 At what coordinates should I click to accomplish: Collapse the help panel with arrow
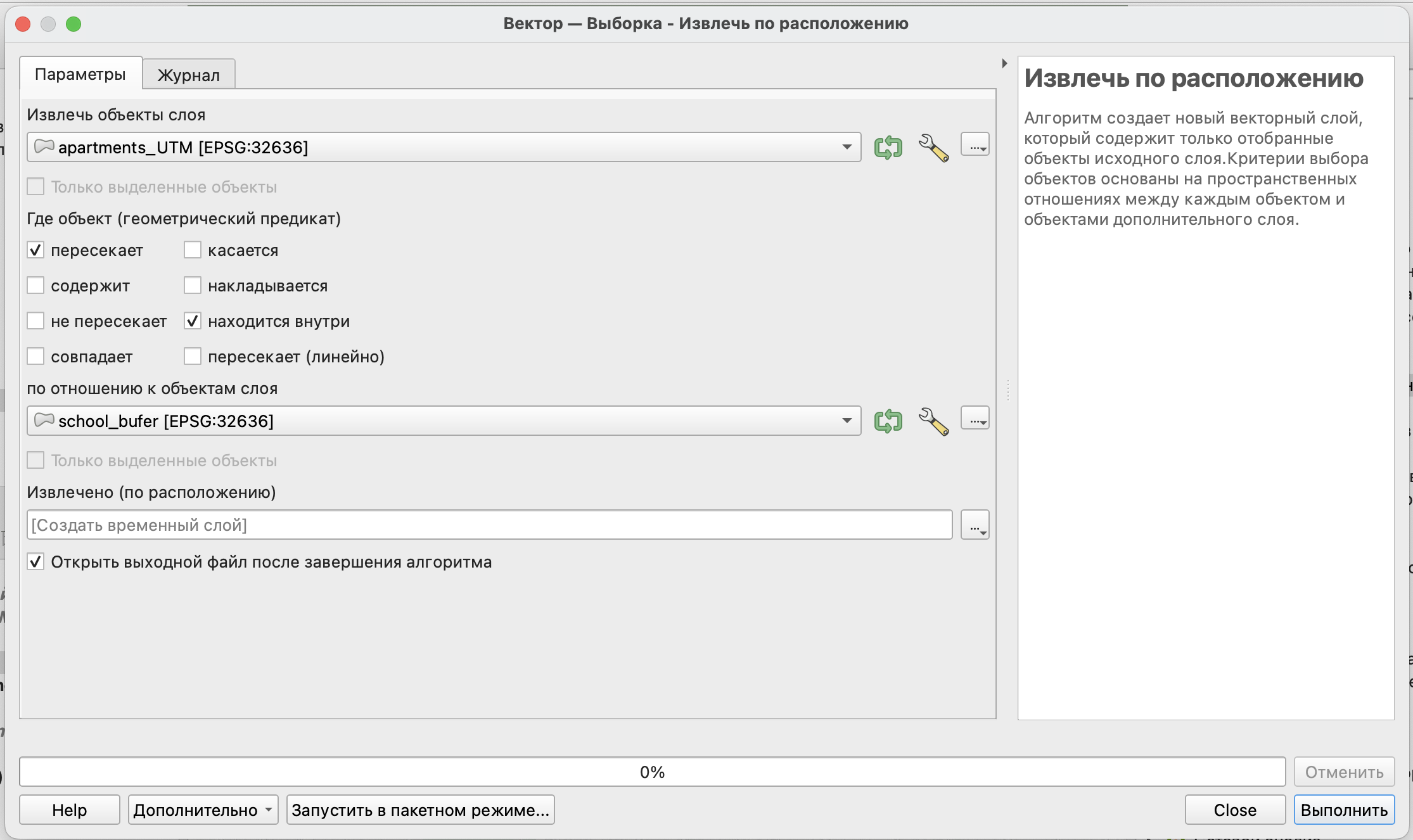click(1004, 63)
